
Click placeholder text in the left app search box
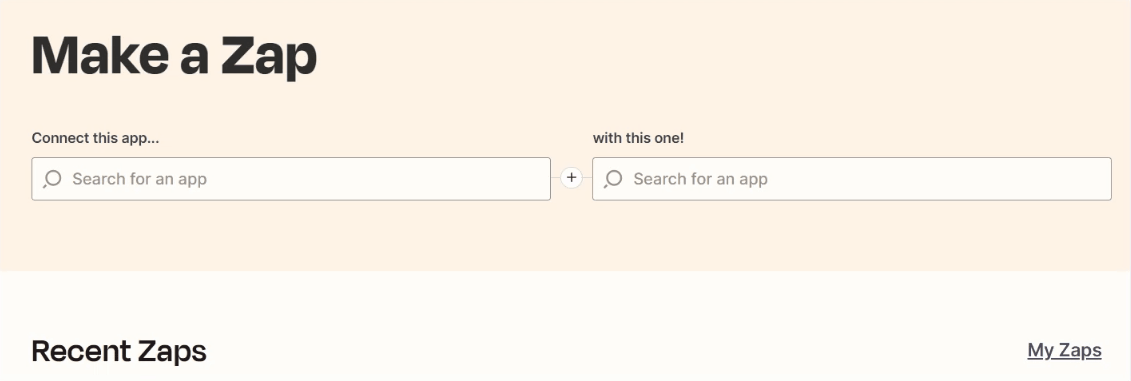[x=139, y=179]
